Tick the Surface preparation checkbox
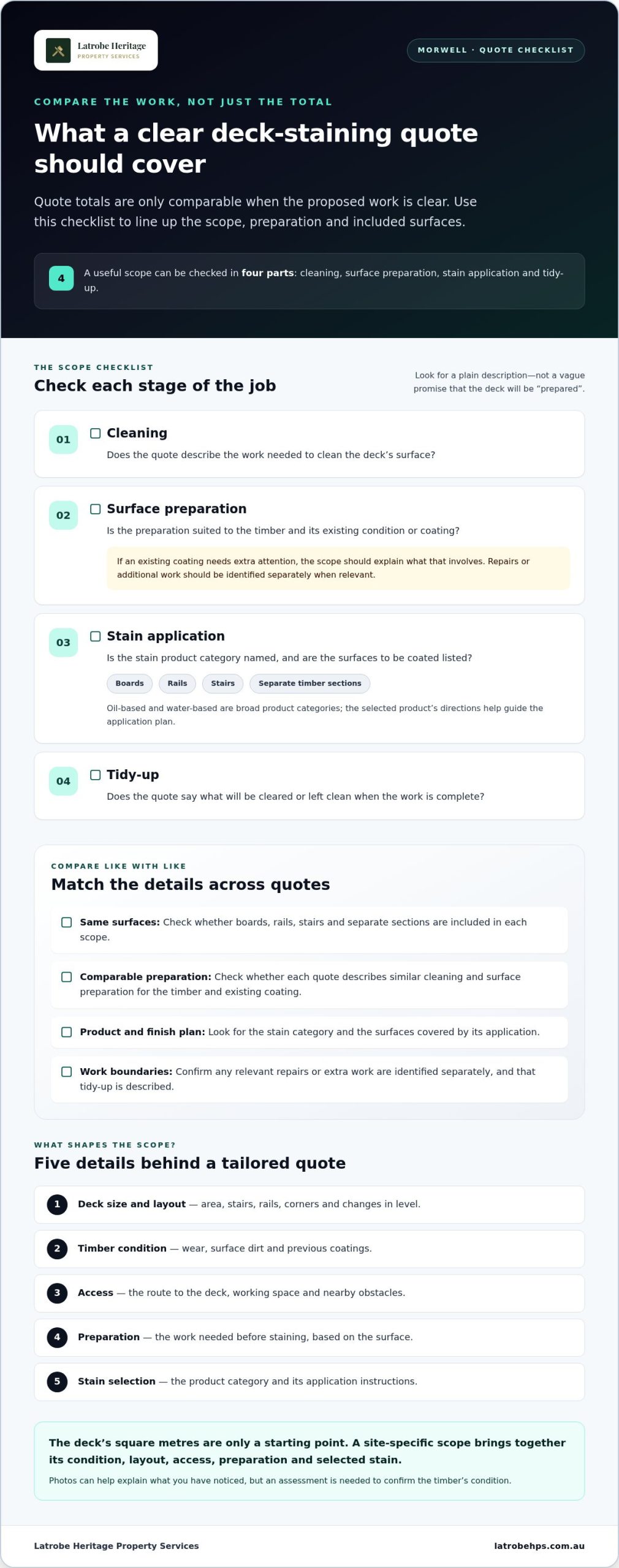The image size is (619, 1568). pos(96,509)
